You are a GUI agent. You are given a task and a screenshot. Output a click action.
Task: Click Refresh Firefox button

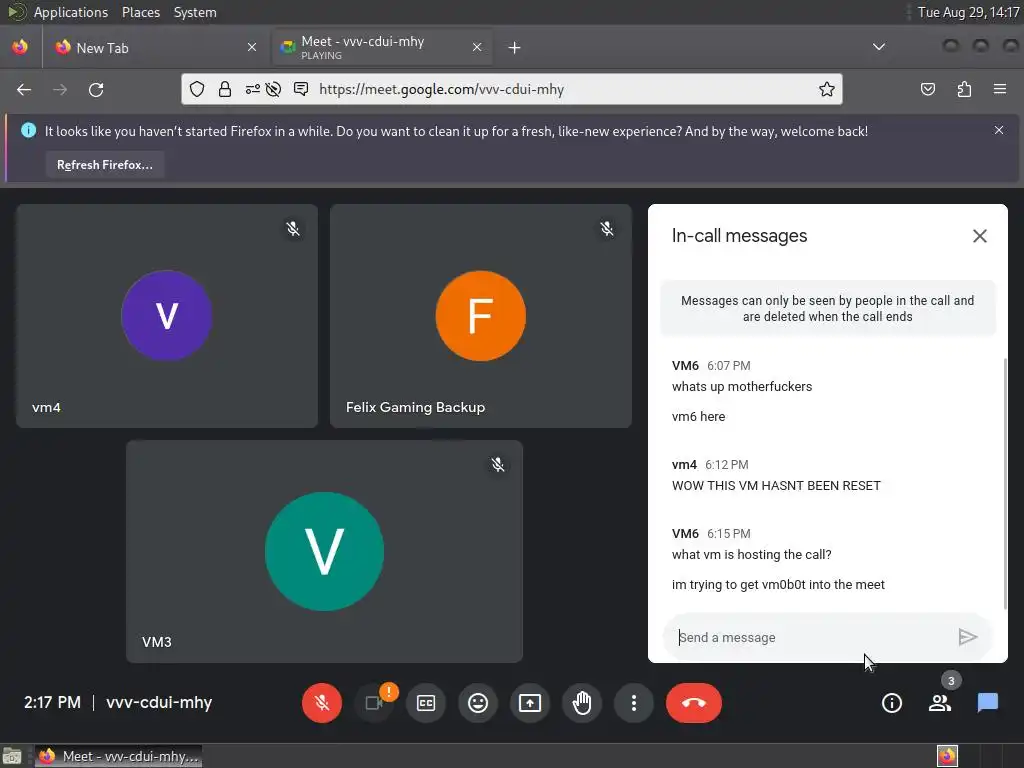[104, 165]
